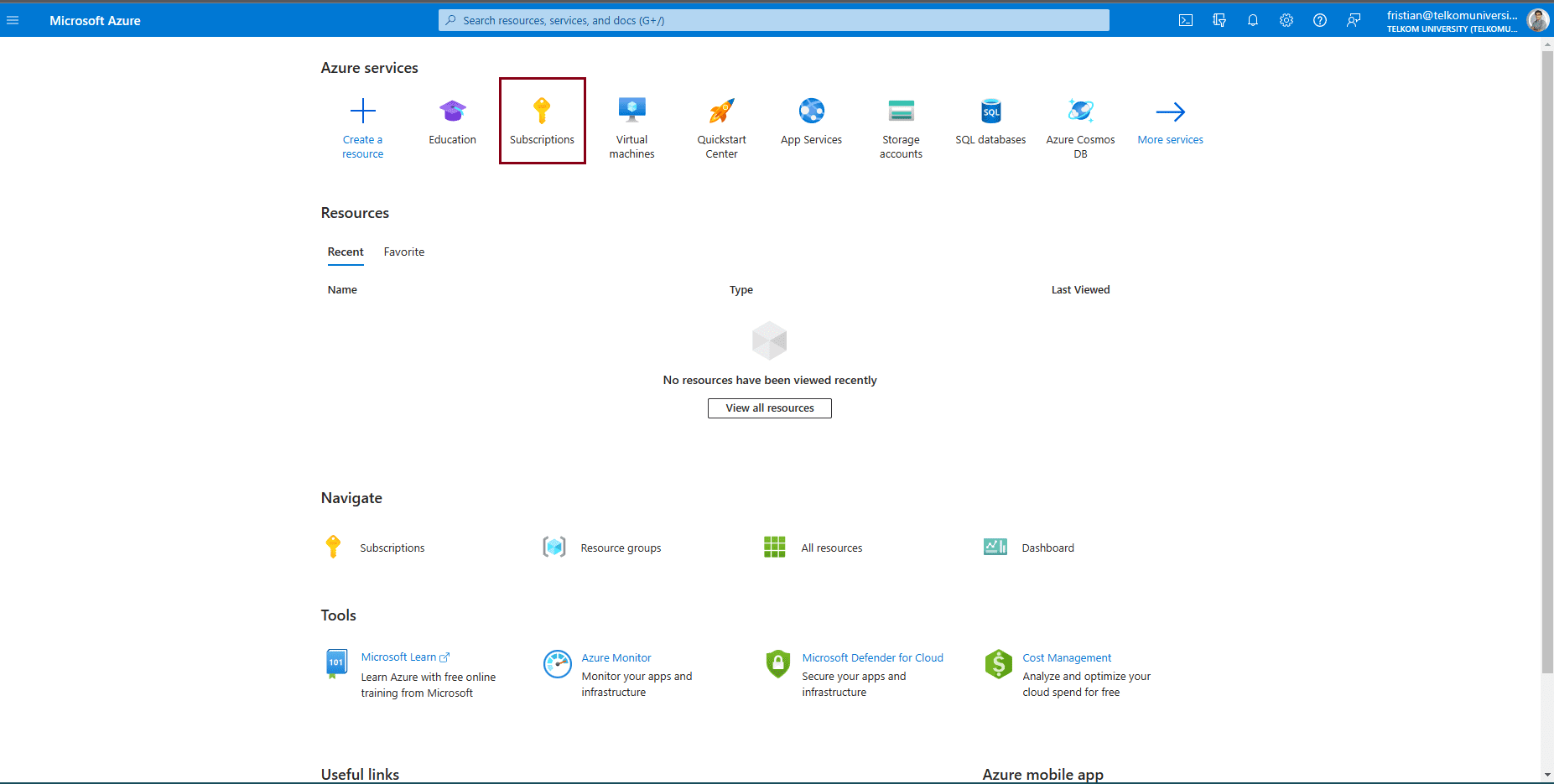Open the Education service icon

coord(453,111)
